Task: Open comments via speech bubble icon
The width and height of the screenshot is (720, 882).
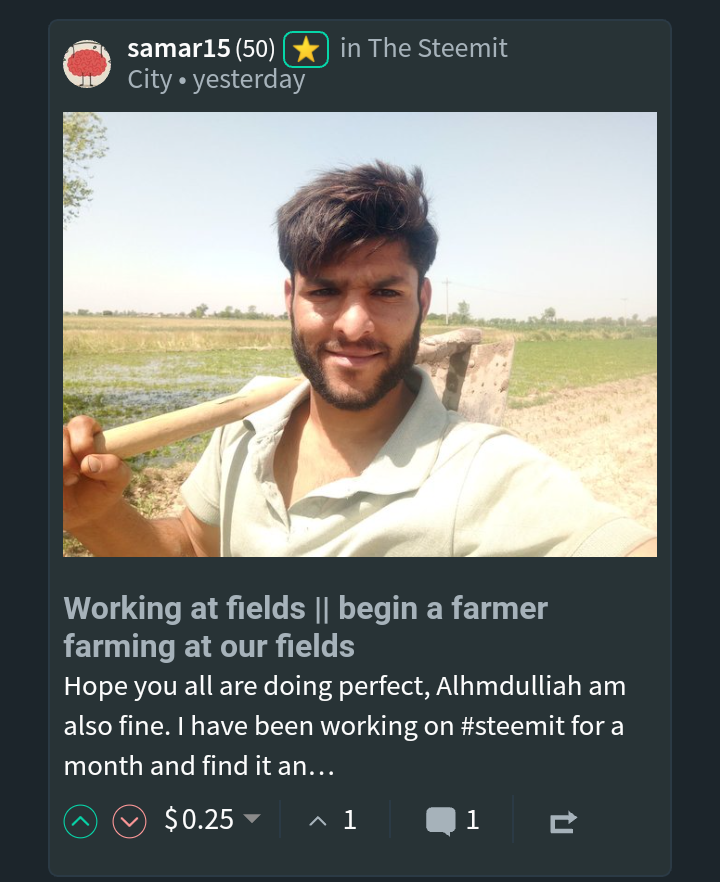Action: click(x=440, y=821)
